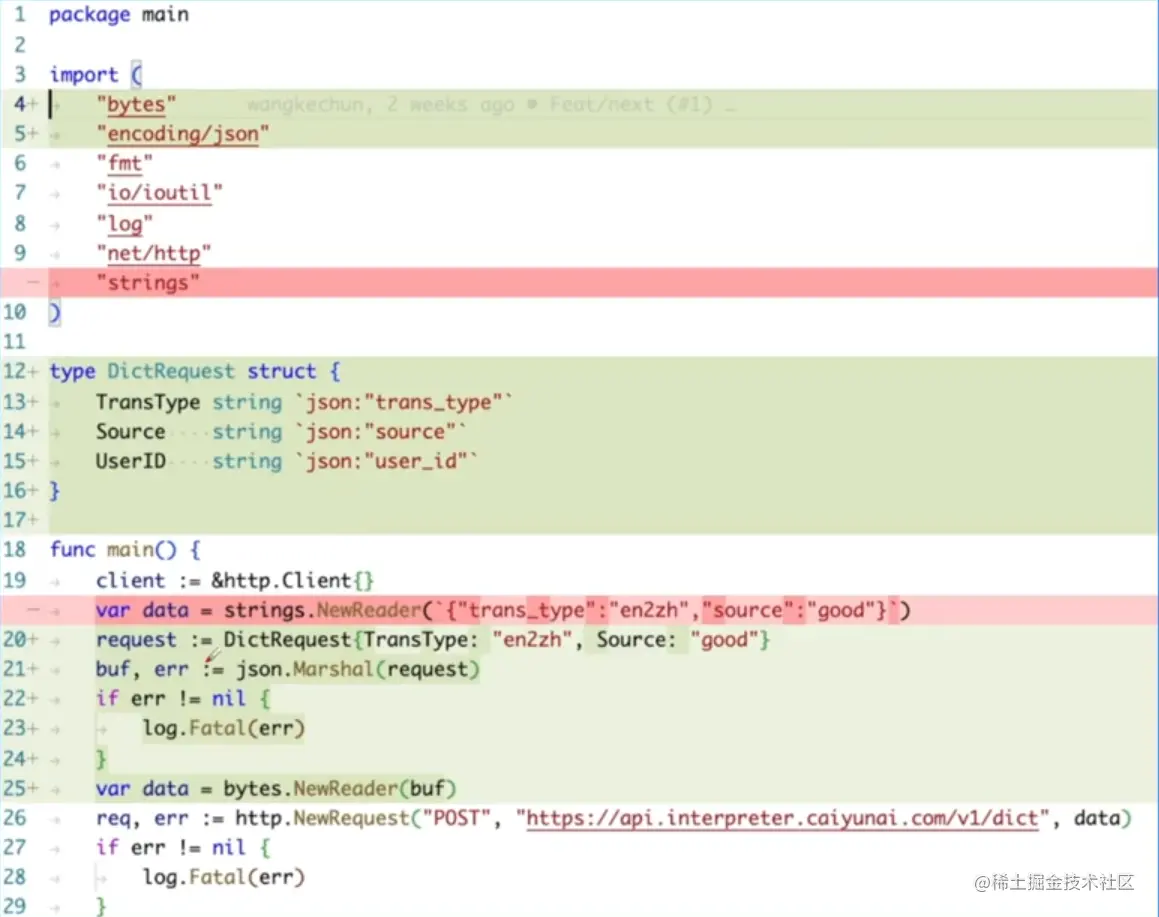Click bytes.NewReader(buf) on line 25
The height and width of the screenshot is (917, 1159).
[x=339, y=788]
